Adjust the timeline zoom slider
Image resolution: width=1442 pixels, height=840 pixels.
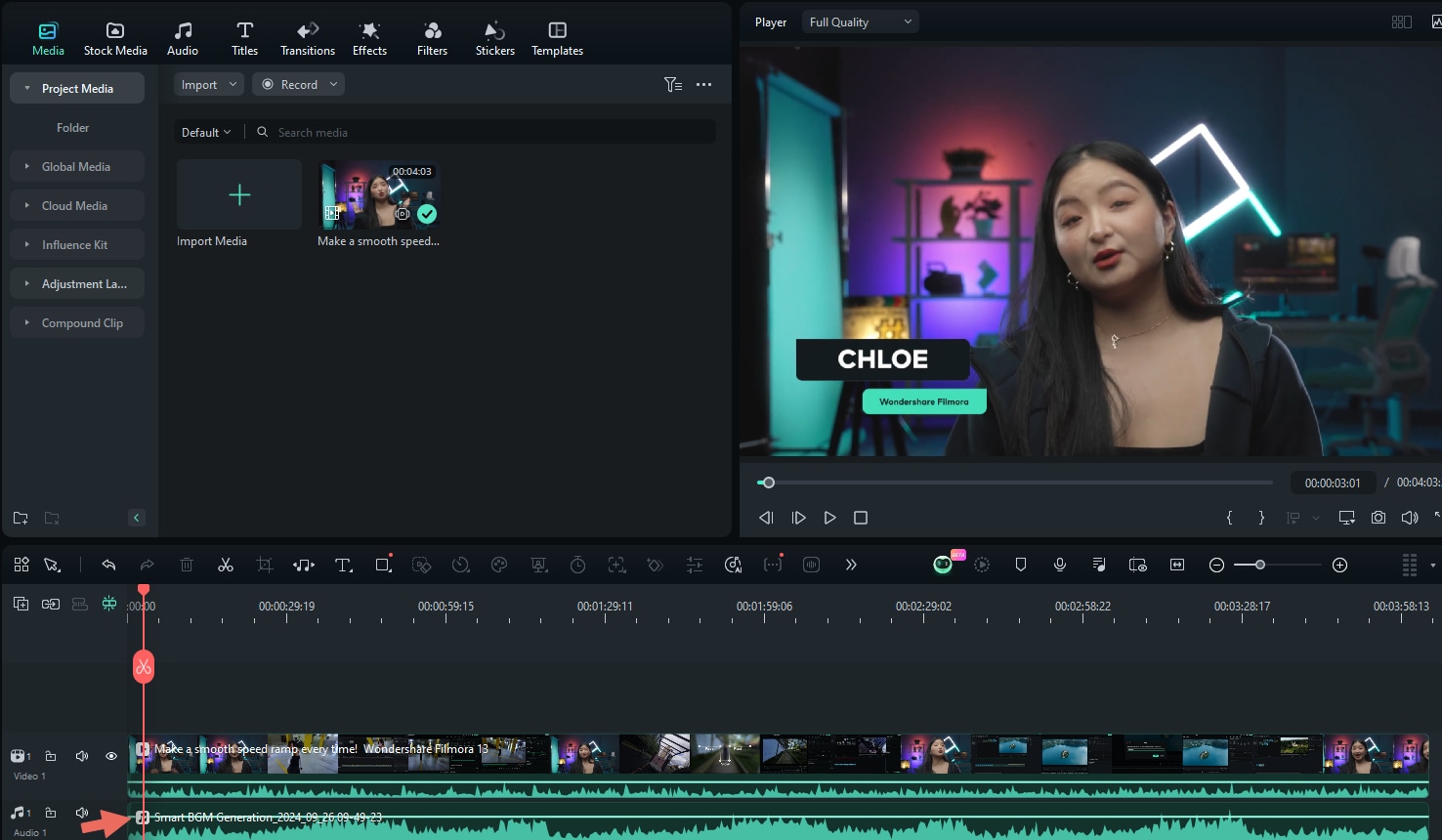point(1260,565)
